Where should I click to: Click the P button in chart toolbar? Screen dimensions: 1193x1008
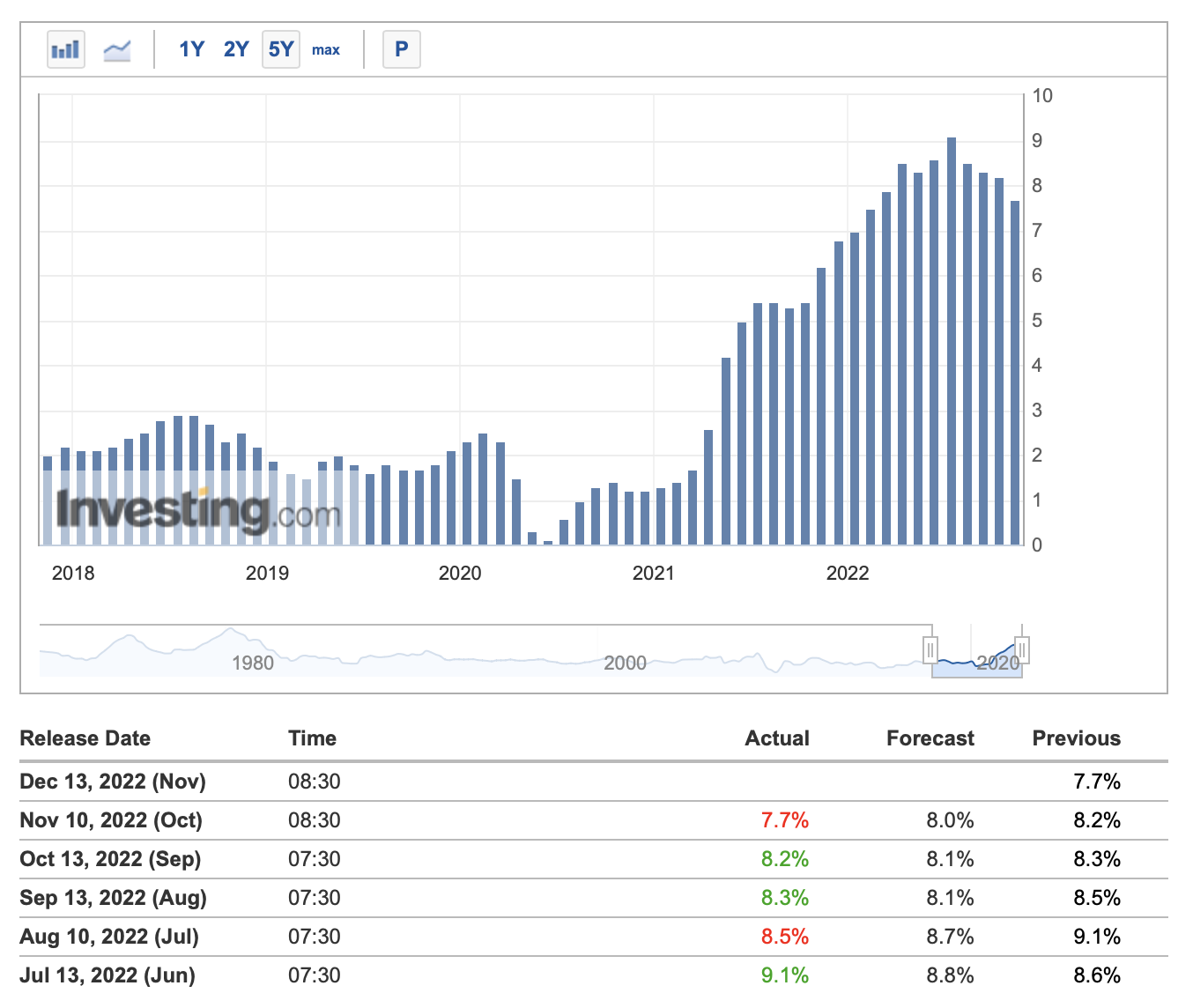point(402,49)
